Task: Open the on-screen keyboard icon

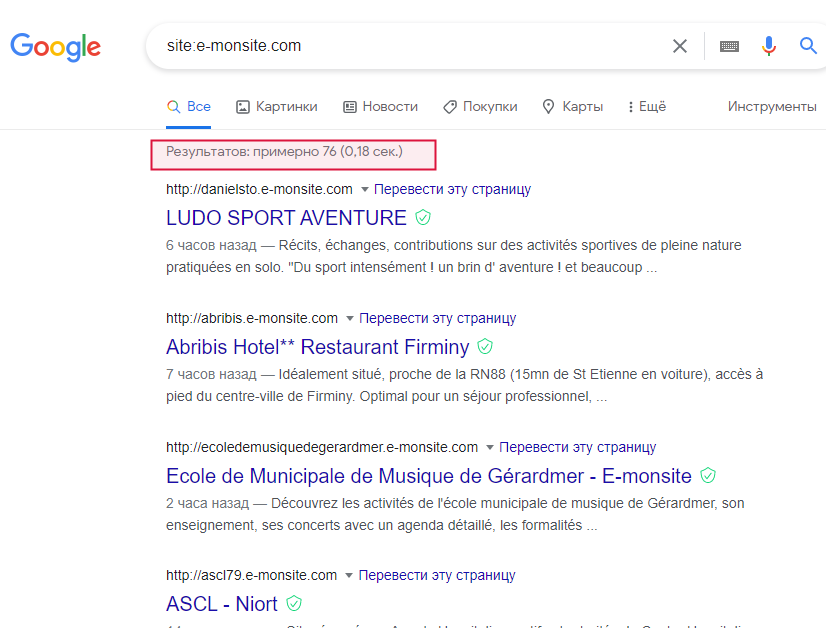Action: coord(729,46)
